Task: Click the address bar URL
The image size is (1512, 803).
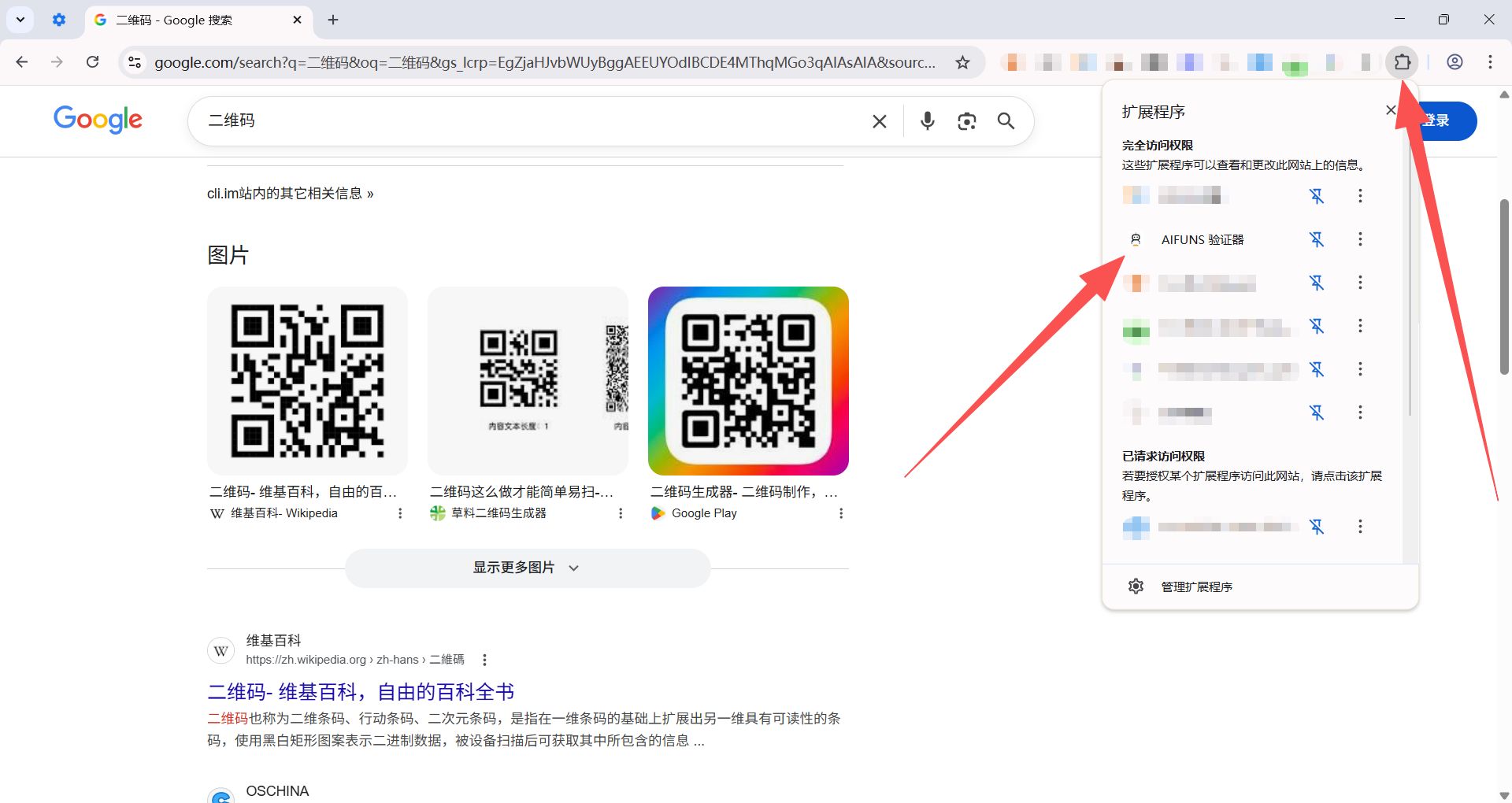Action: (545, 62)
